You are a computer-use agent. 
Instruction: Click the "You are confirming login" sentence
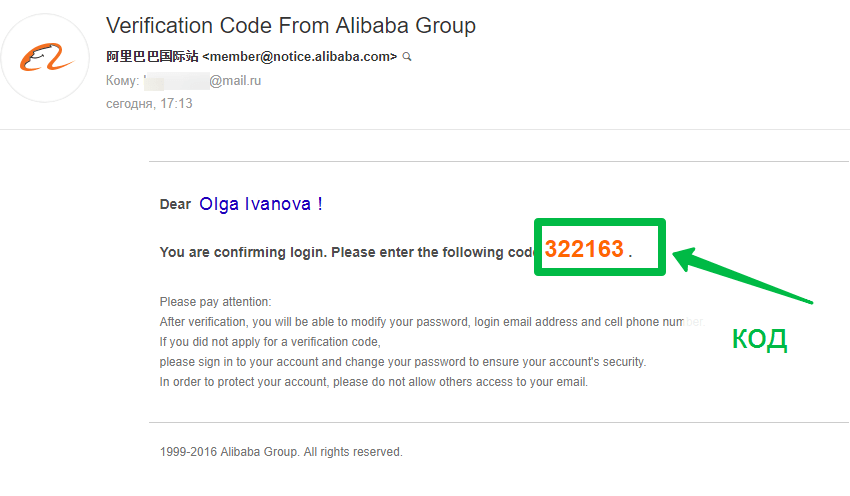340,252
